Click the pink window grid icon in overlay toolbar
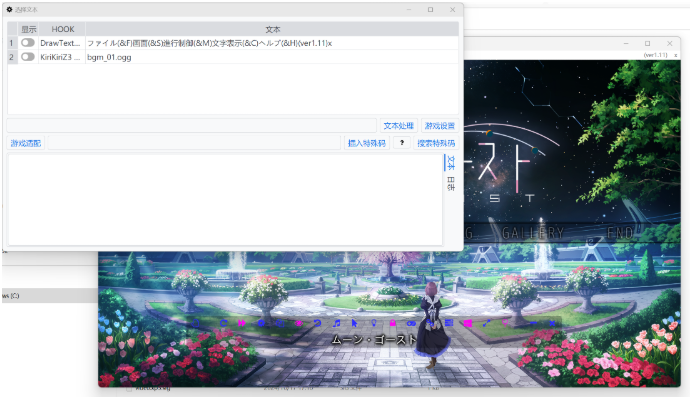692x399 pixels. click(x=468, y=323)
